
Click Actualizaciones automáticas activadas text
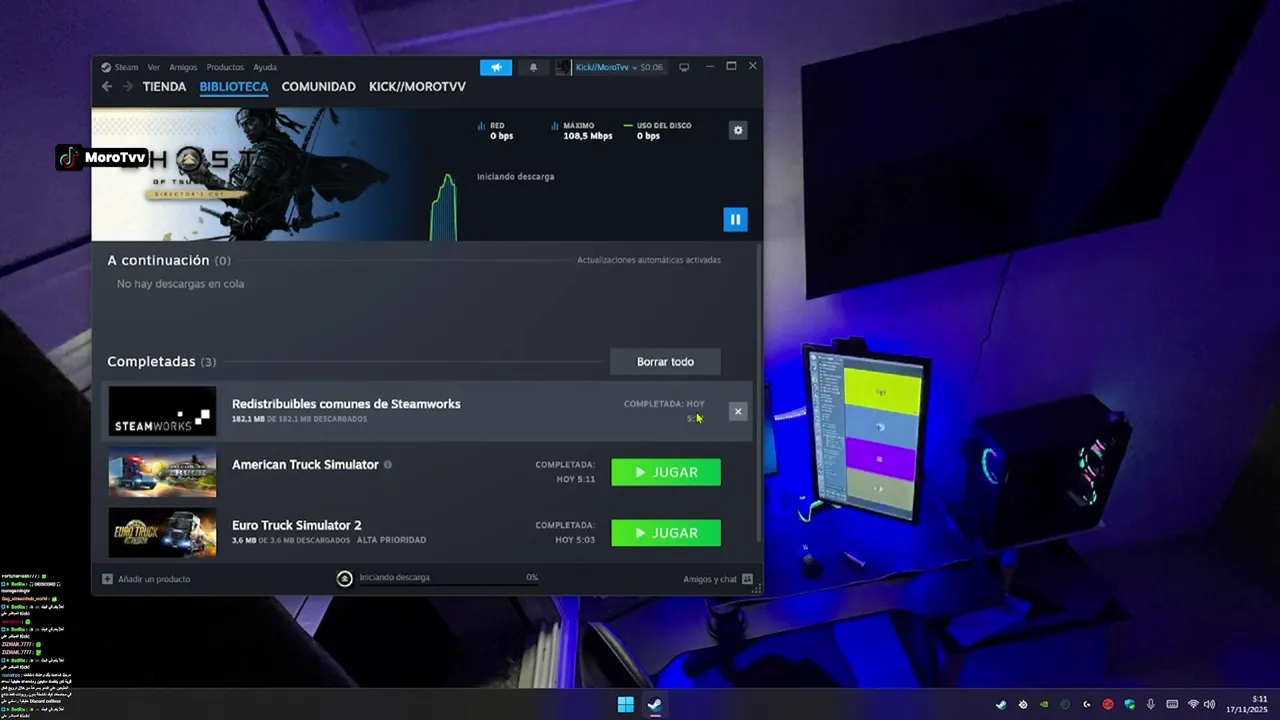(x=649, y=260)
